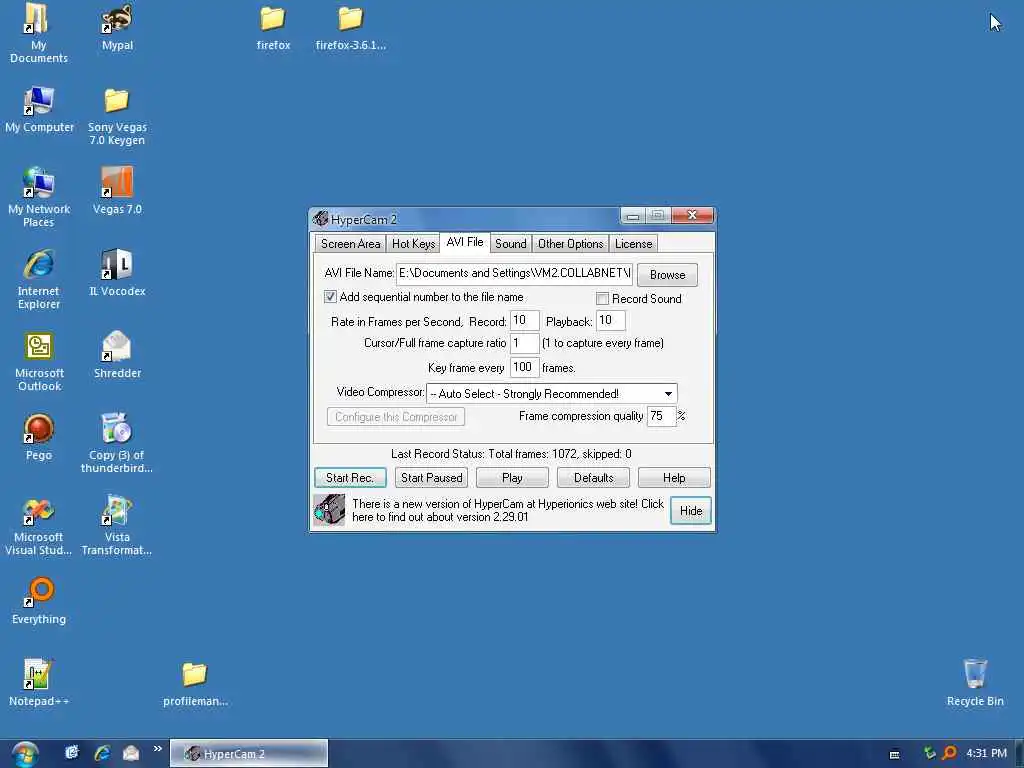Open the My Documents desktop icon
The width and height of the screenshot is (1024, 768).
(38, 33)
